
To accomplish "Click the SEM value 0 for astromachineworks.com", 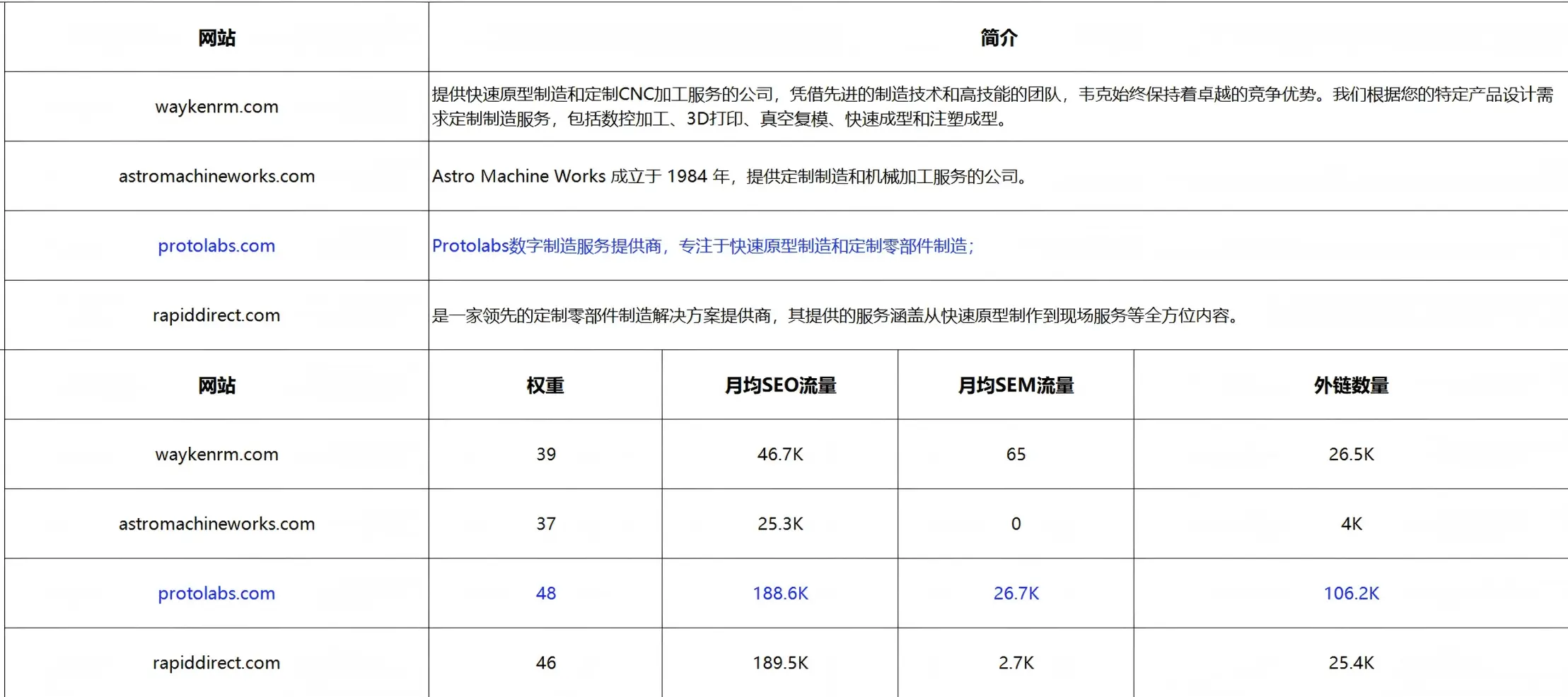I will point(1016,524).
